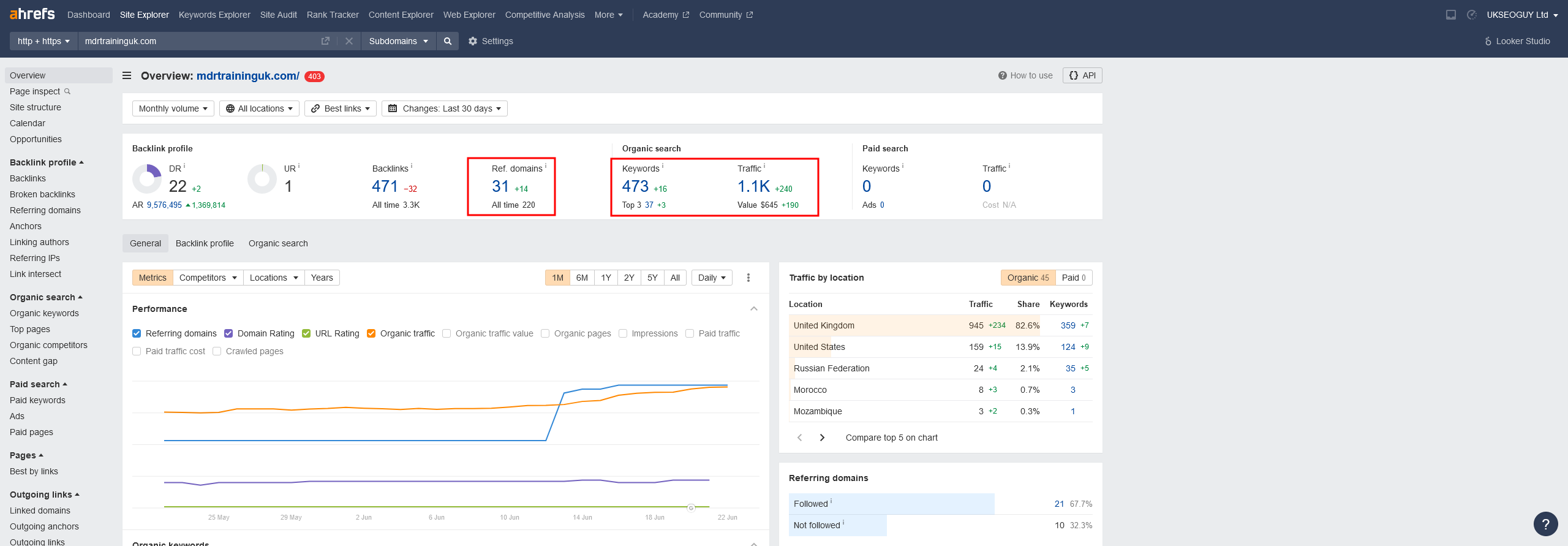Open the Subdomains mode dropdown
1568x546 pixels.
coord(398,41)
